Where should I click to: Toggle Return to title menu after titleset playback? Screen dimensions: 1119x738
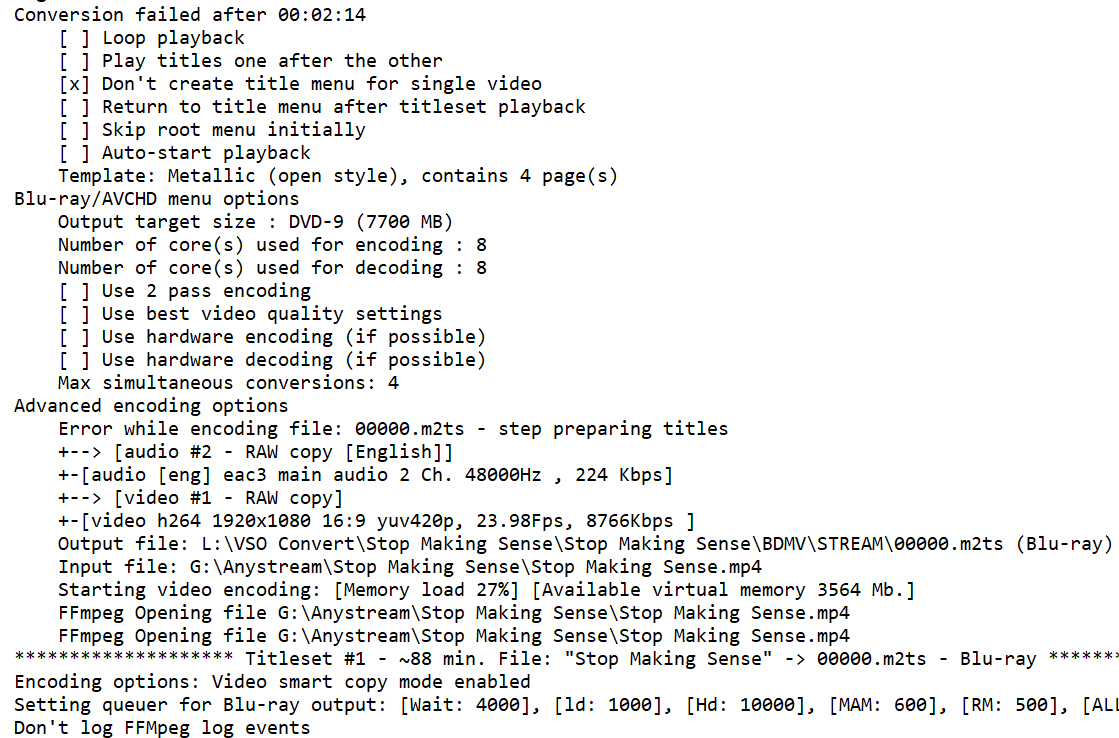coord(74,107)
